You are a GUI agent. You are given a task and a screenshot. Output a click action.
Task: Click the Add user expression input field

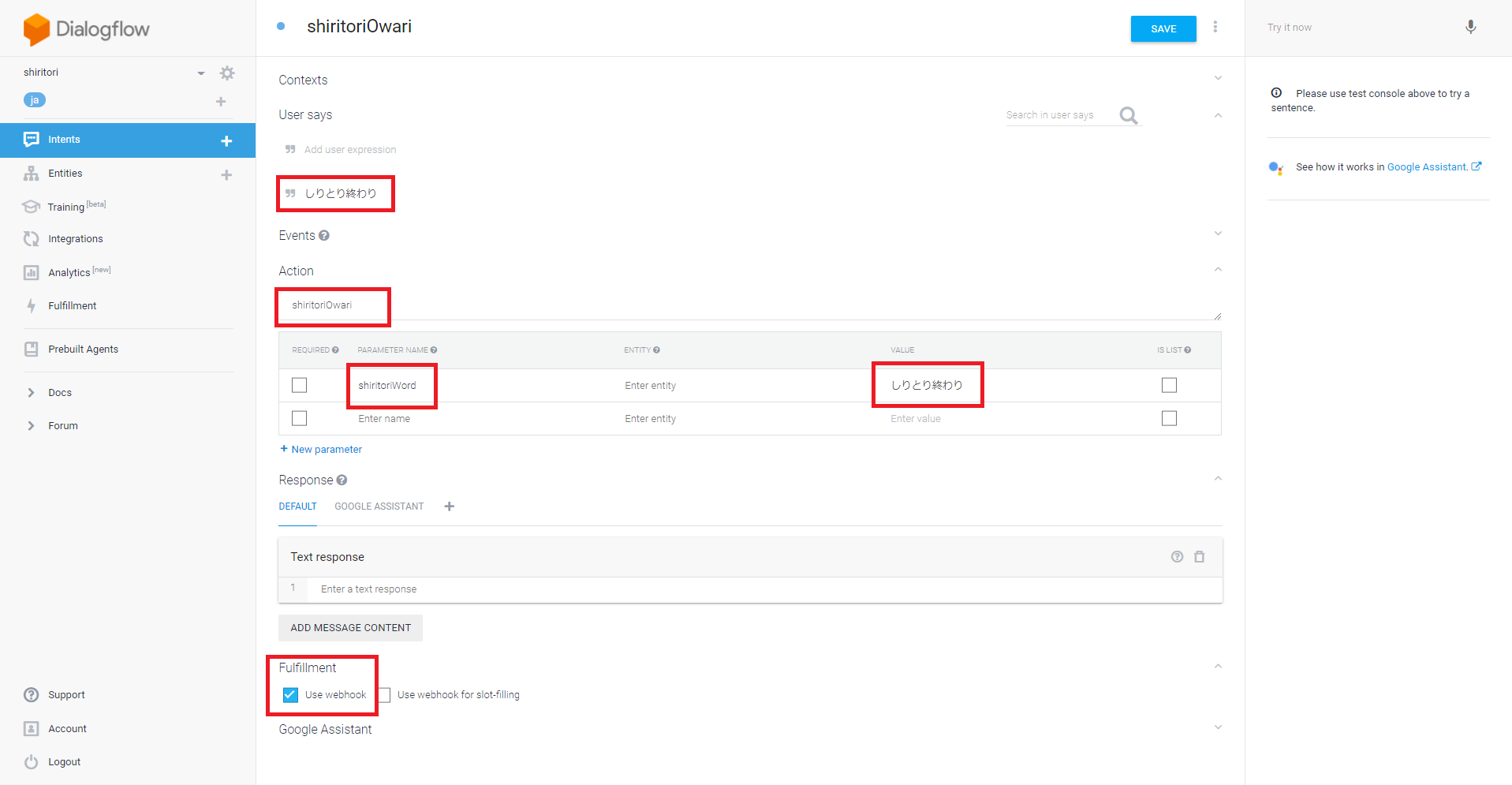click(350, 150)
